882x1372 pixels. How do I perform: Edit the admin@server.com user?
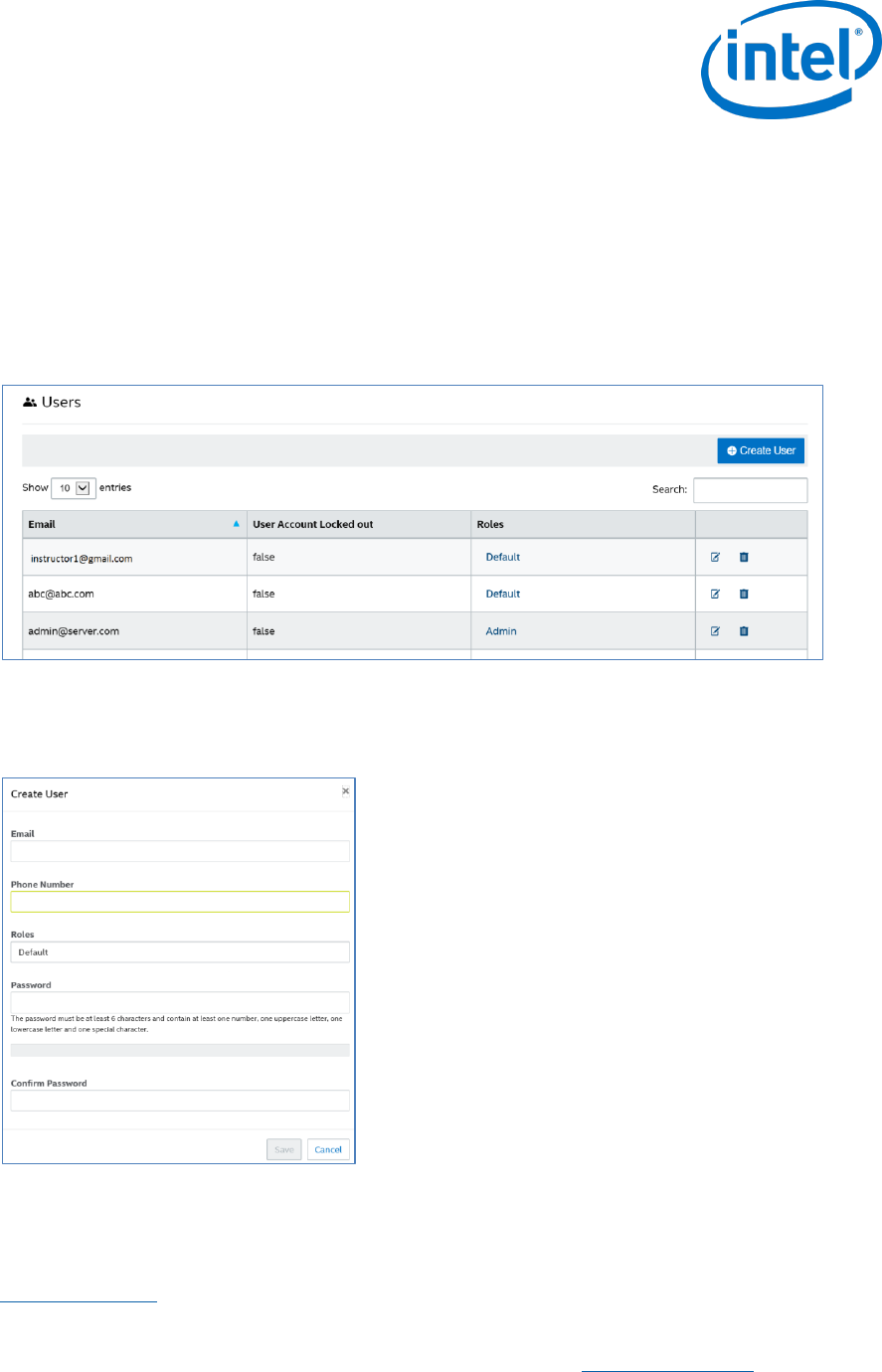715,630
